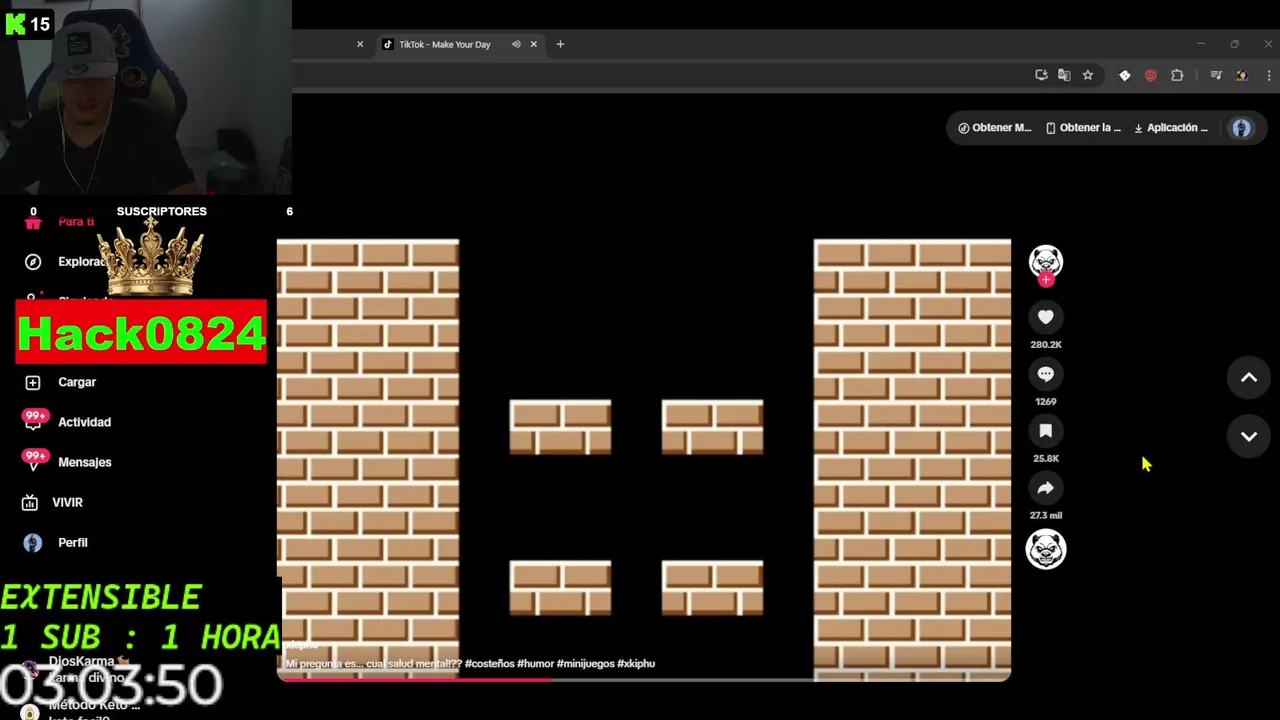This screenshot has height=720, width=1280.
Task: Close the tab left of the TikTok tab
Action: click(x=360, y=44)
